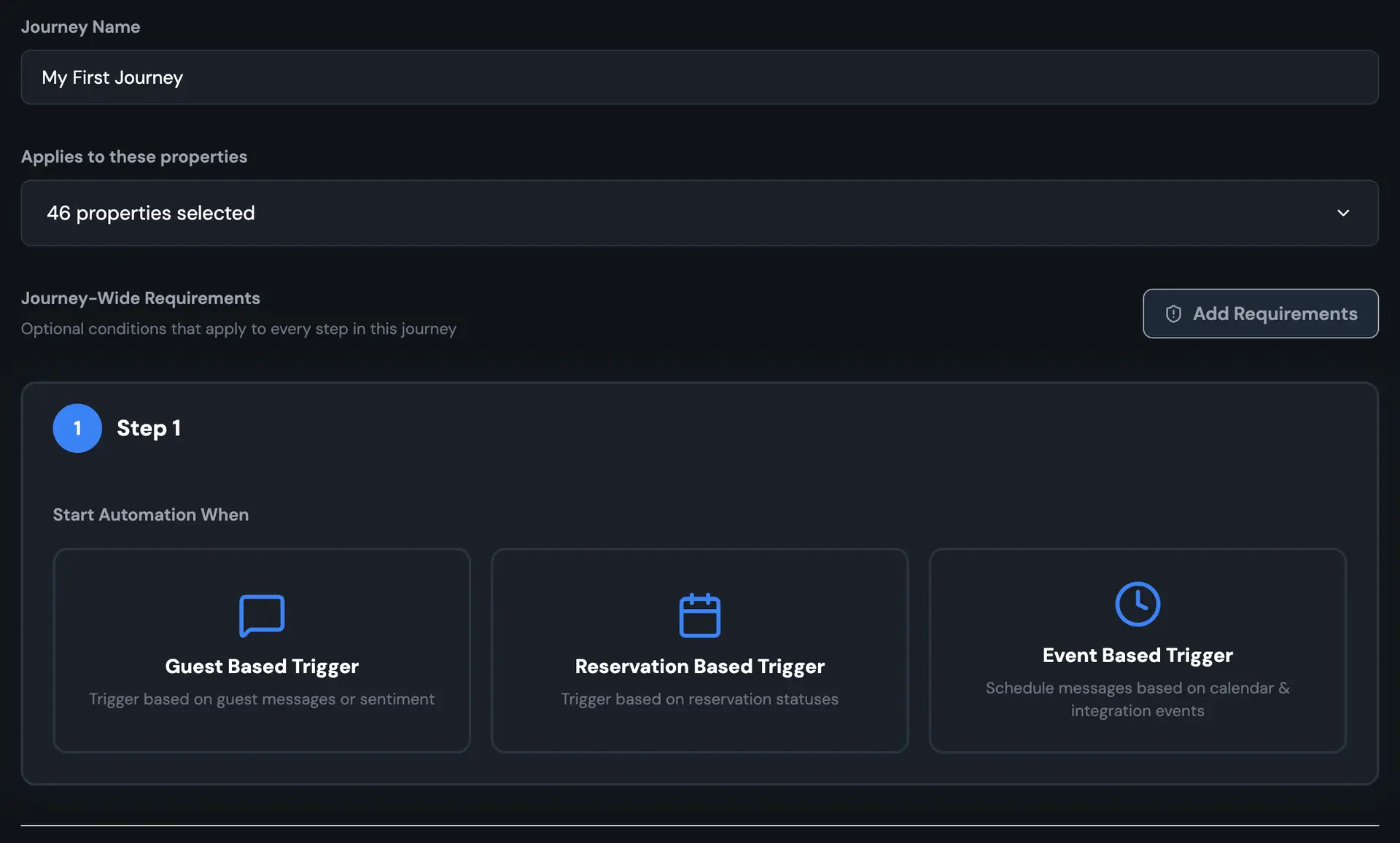Click Start Automation When section label
Image resolution: width=1400 pixels, height=843 pixels.
(x=150, y=514)
